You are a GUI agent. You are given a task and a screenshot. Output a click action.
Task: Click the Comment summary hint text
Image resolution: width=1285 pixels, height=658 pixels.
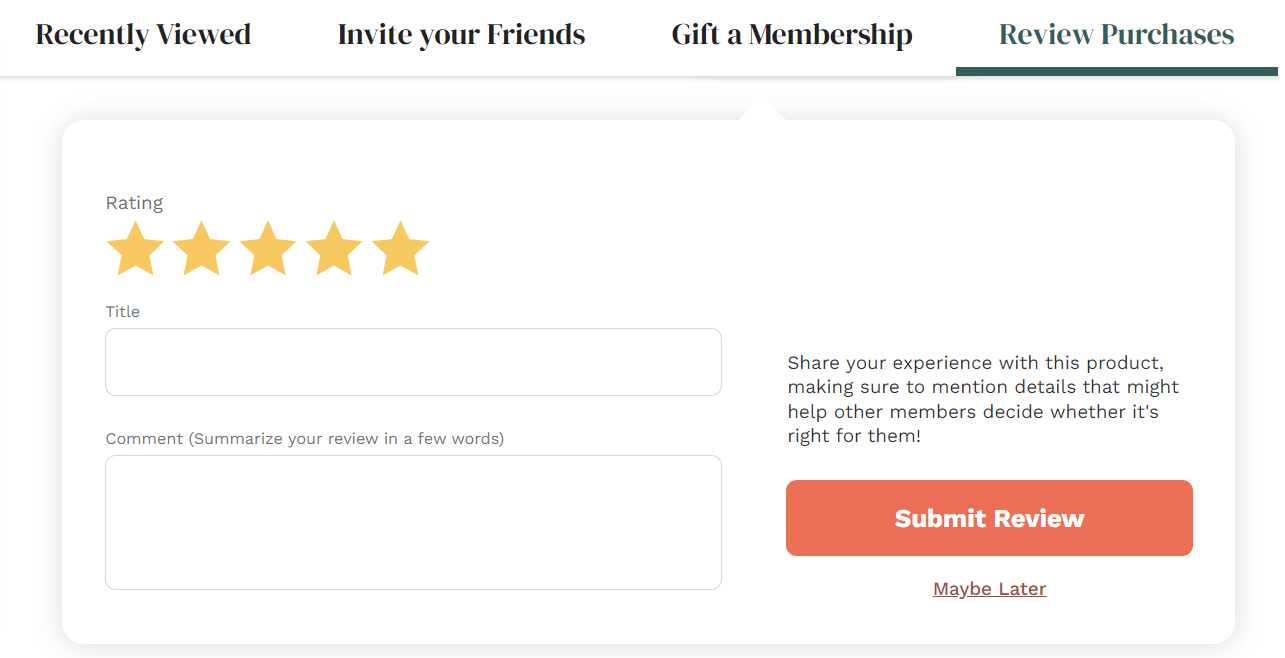pos(305,438)
